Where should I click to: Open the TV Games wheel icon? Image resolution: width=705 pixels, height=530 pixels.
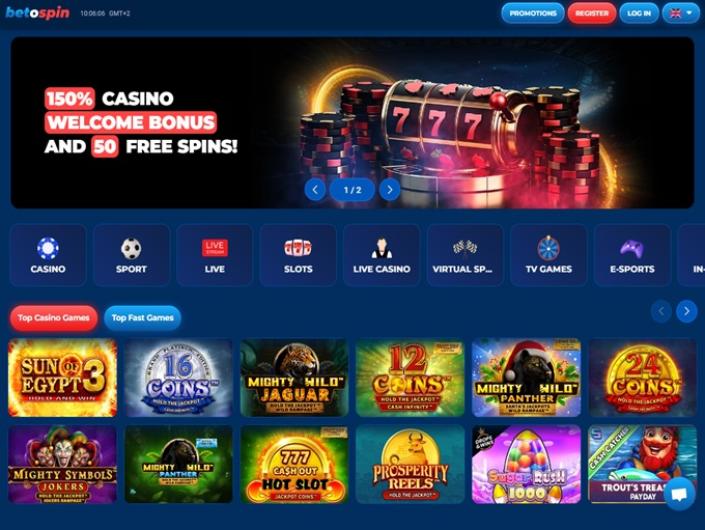549,248
